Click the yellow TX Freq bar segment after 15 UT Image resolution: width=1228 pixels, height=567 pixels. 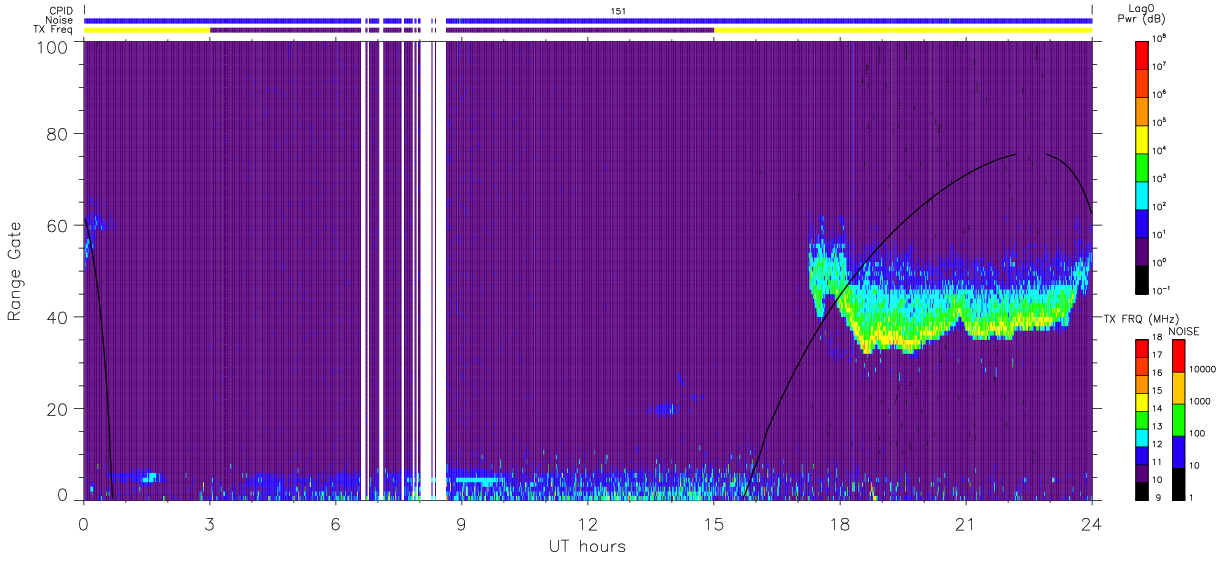903,30
